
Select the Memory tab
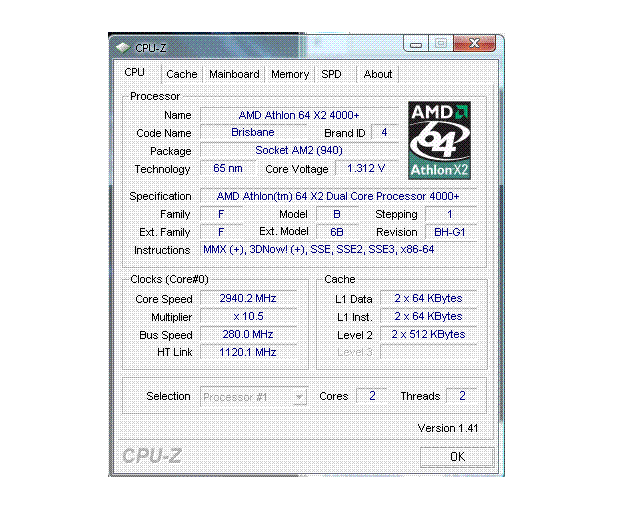click(x=290, y=74)
